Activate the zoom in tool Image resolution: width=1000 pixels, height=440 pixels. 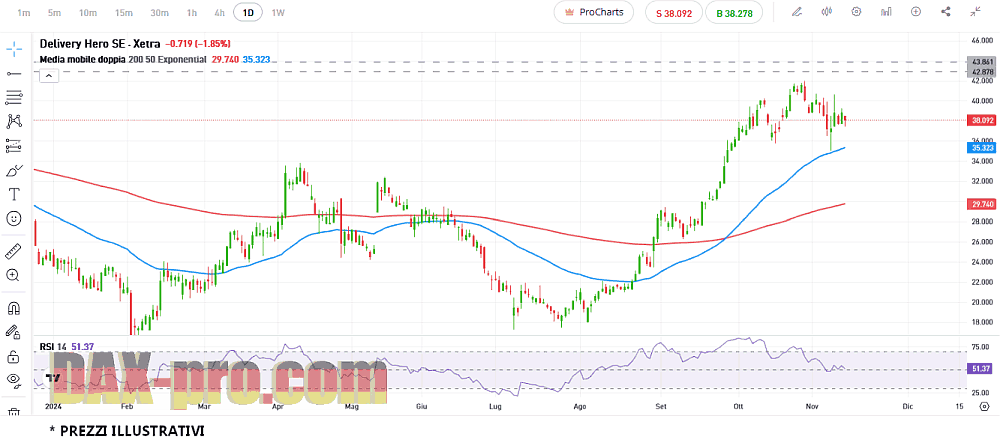coord(13,275)
